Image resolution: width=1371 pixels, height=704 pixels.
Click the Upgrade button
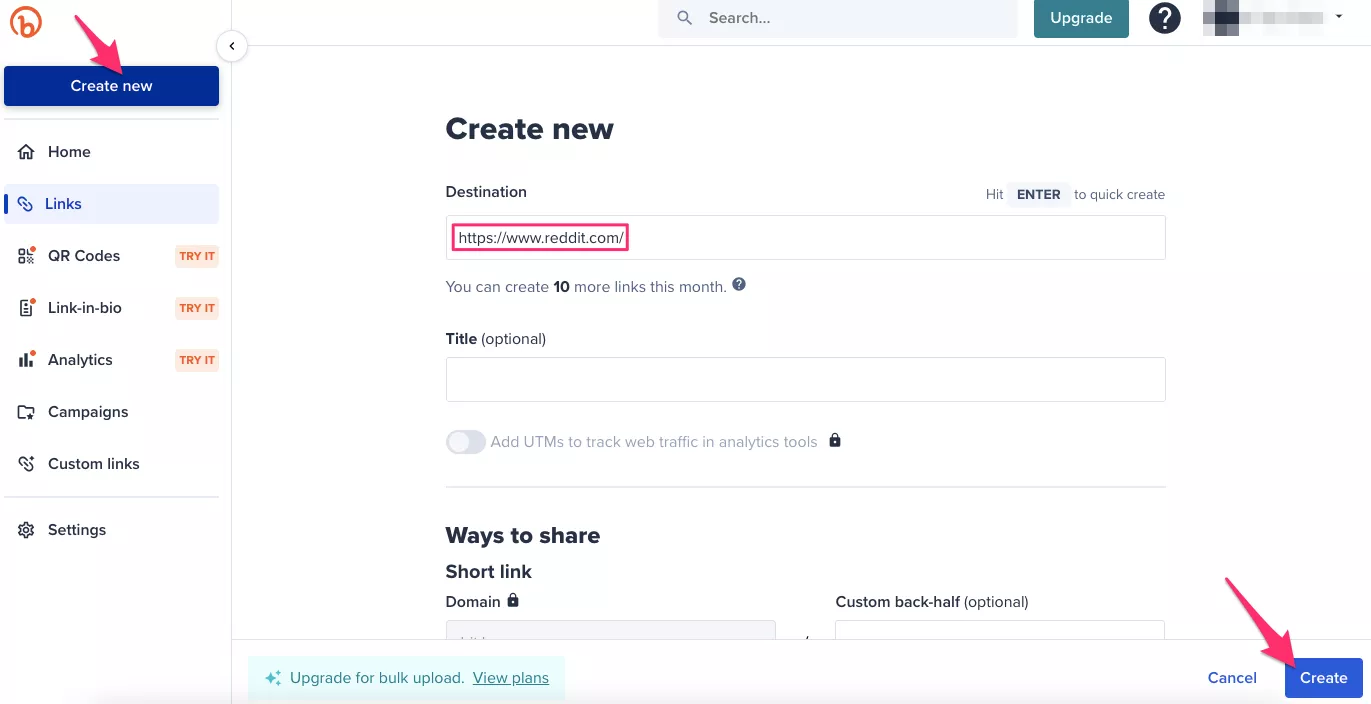tap(1081, 18)
